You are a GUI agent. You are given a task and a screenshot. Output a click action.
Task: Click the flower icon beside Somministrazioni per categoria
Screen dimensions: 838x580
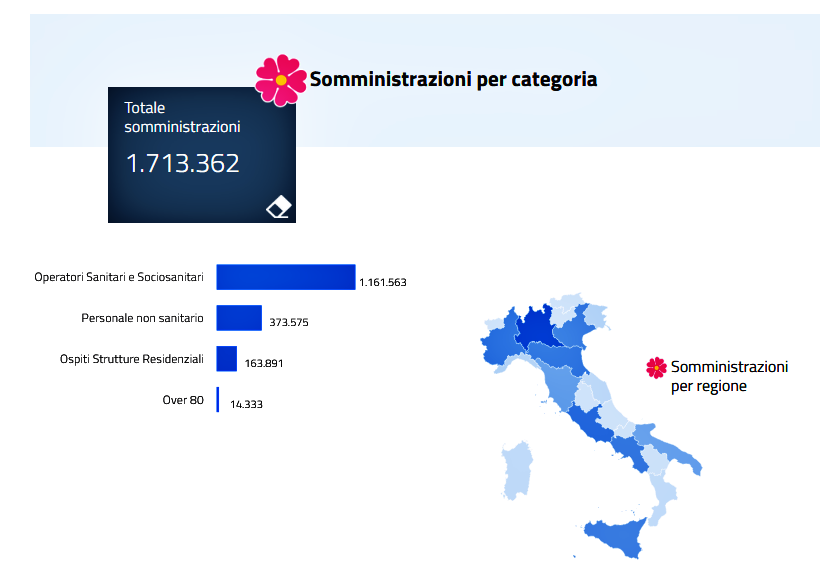[281, 80]
